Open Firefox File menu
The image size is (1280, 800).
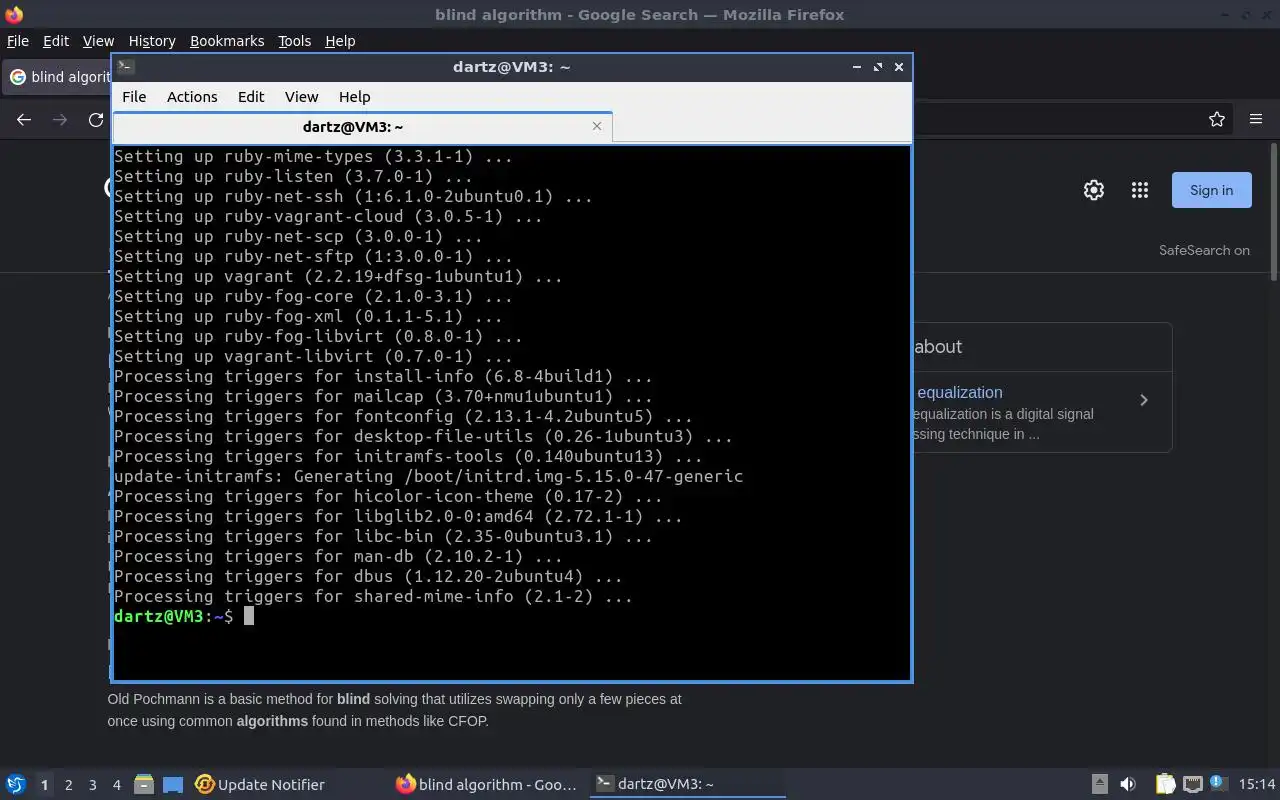[x=18, y=41]
